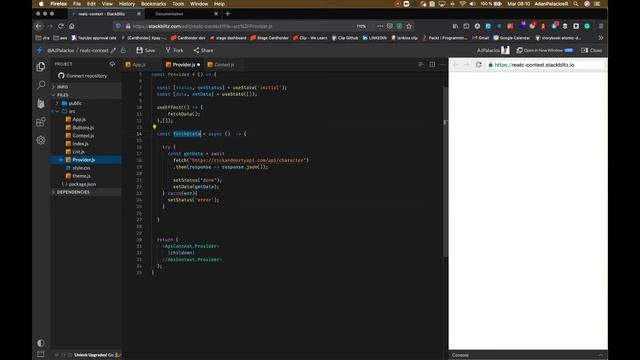Viewport: 640px width, 360px height.
Task: Click the terminal panel icon at bottom
Action: tap(41, 354)
